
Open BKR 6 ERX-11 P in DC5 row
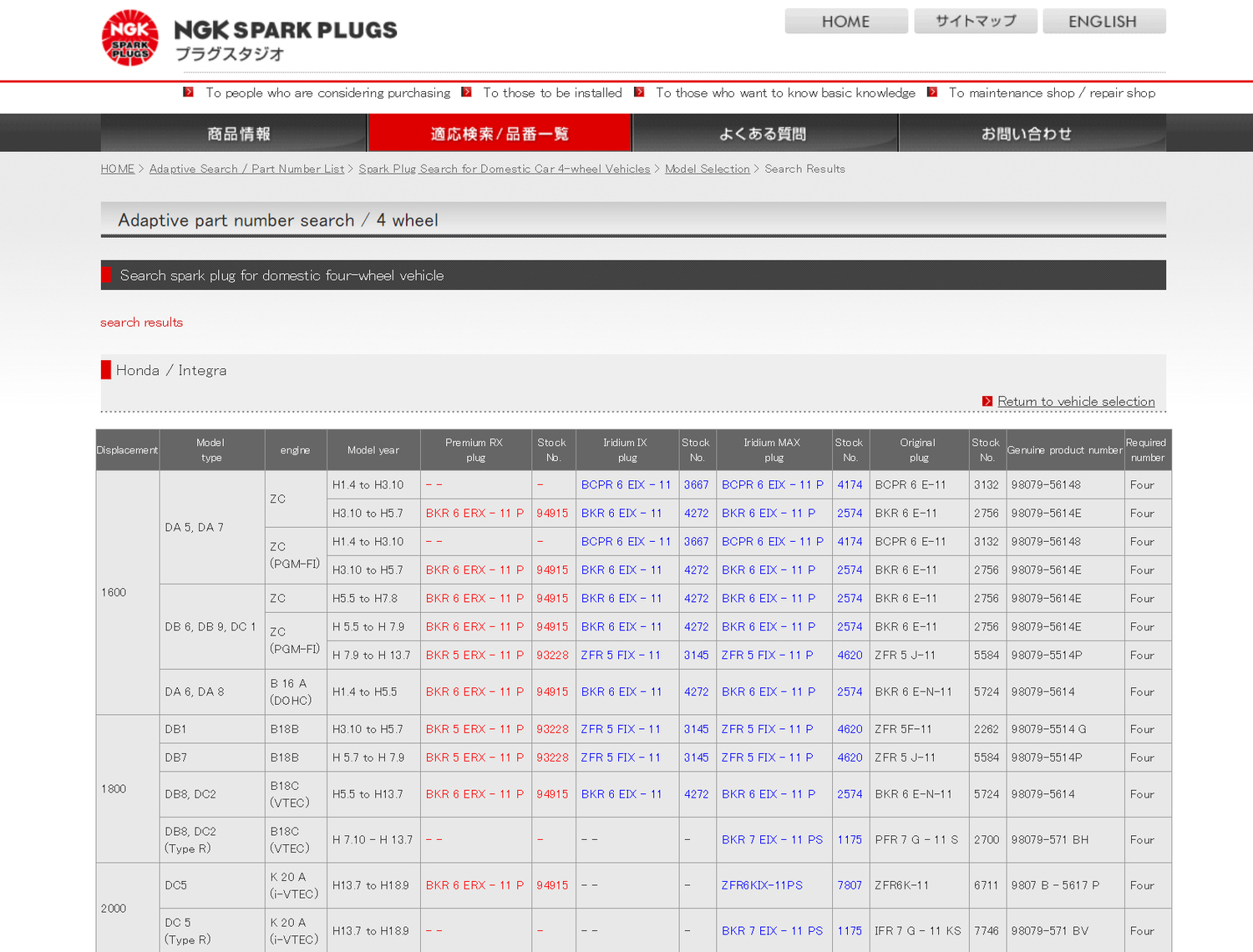pyautogui.click(x=474, y=885)
